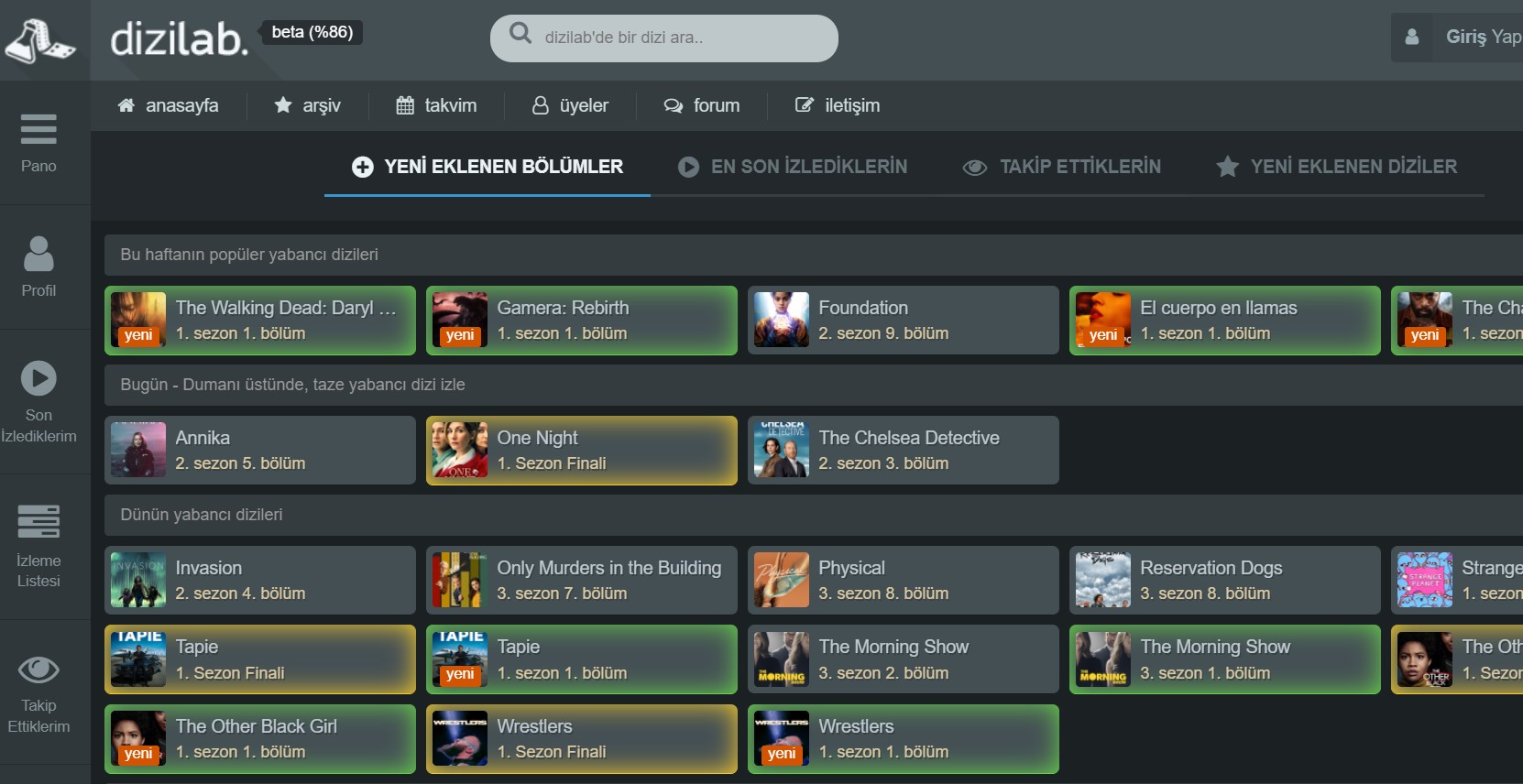This screenshot has width=1523, height=784.
Task: Open üyeler menu item
Action: click(x=571, y=105)
